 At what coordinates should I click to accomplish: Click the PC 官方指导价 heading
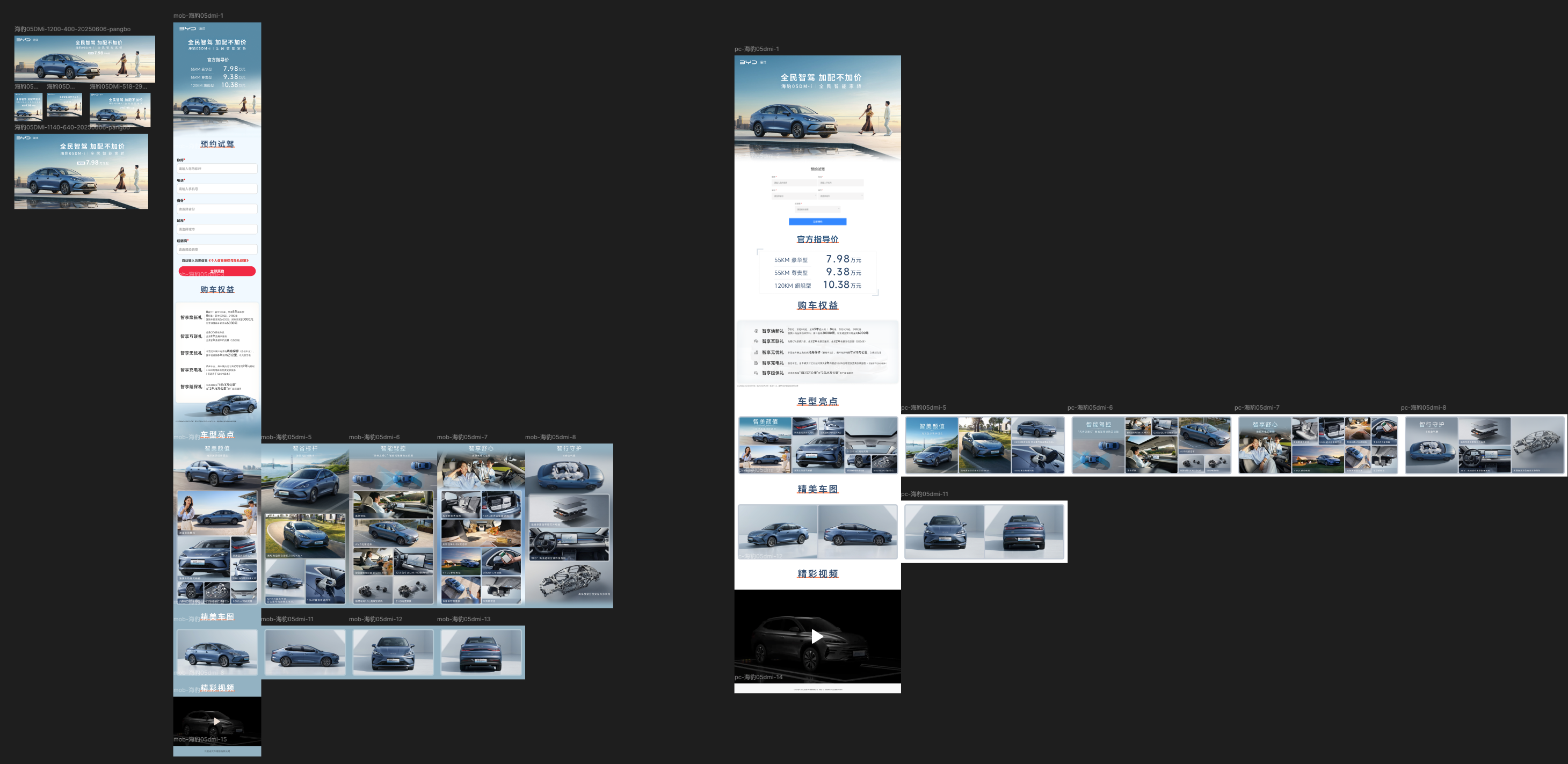(x=817, y=239)
